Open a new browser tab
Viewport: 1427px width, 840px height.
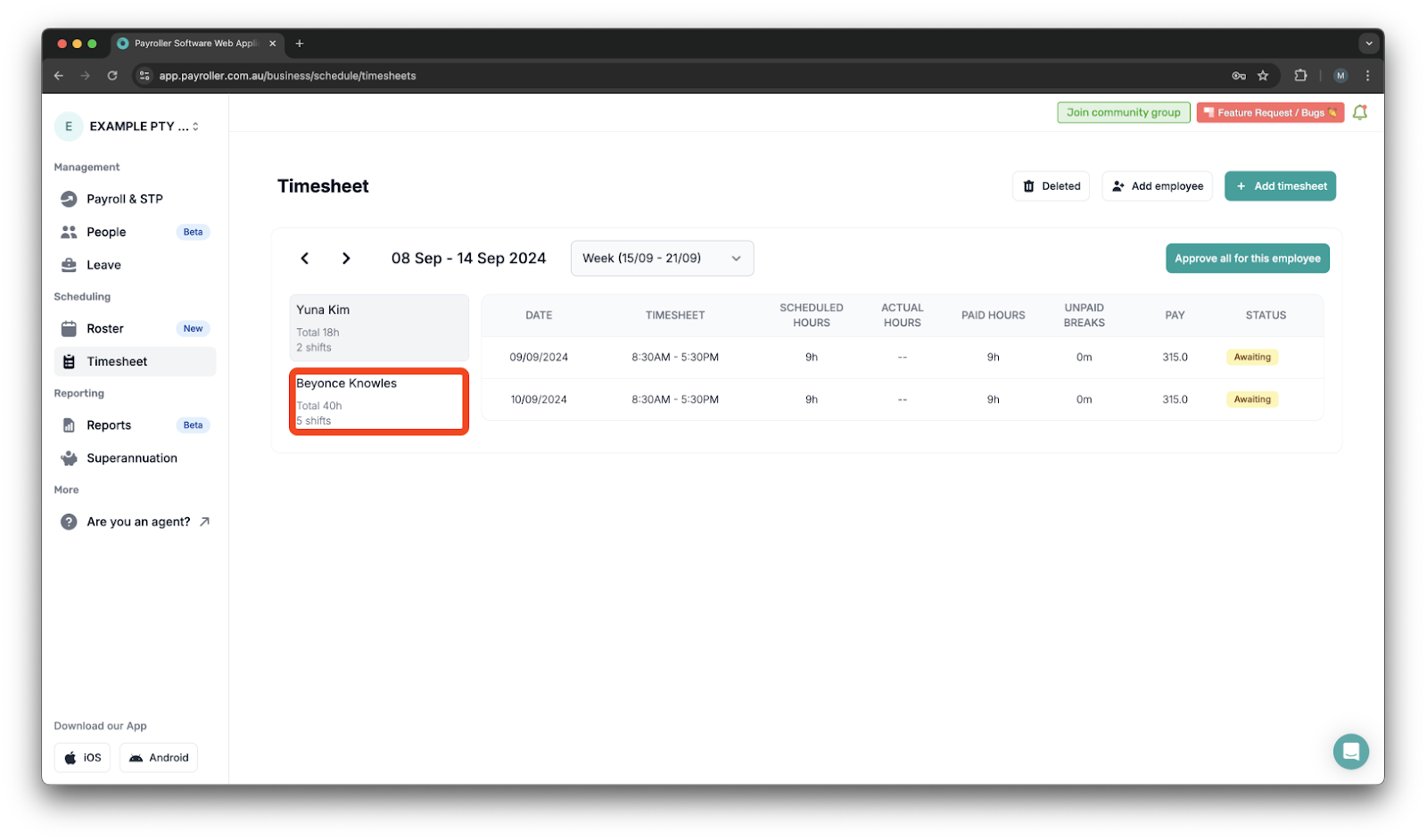[300, 43]
